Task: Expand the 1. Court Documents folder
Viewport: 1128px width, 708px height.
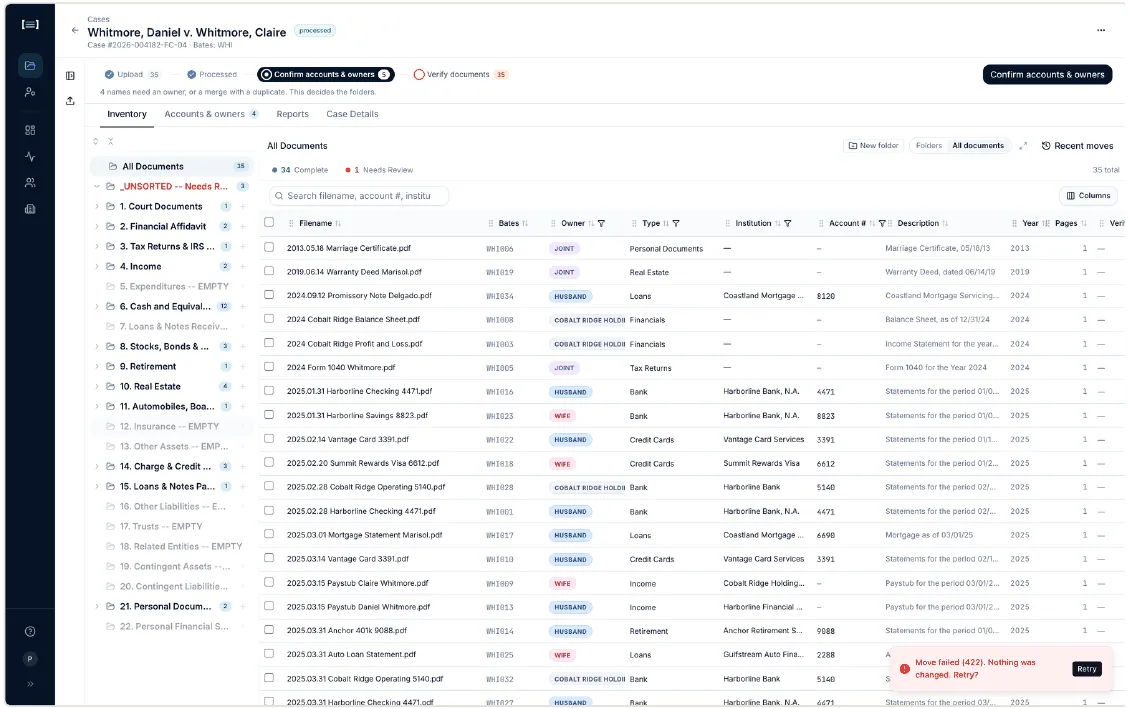Action: point(97,206)
